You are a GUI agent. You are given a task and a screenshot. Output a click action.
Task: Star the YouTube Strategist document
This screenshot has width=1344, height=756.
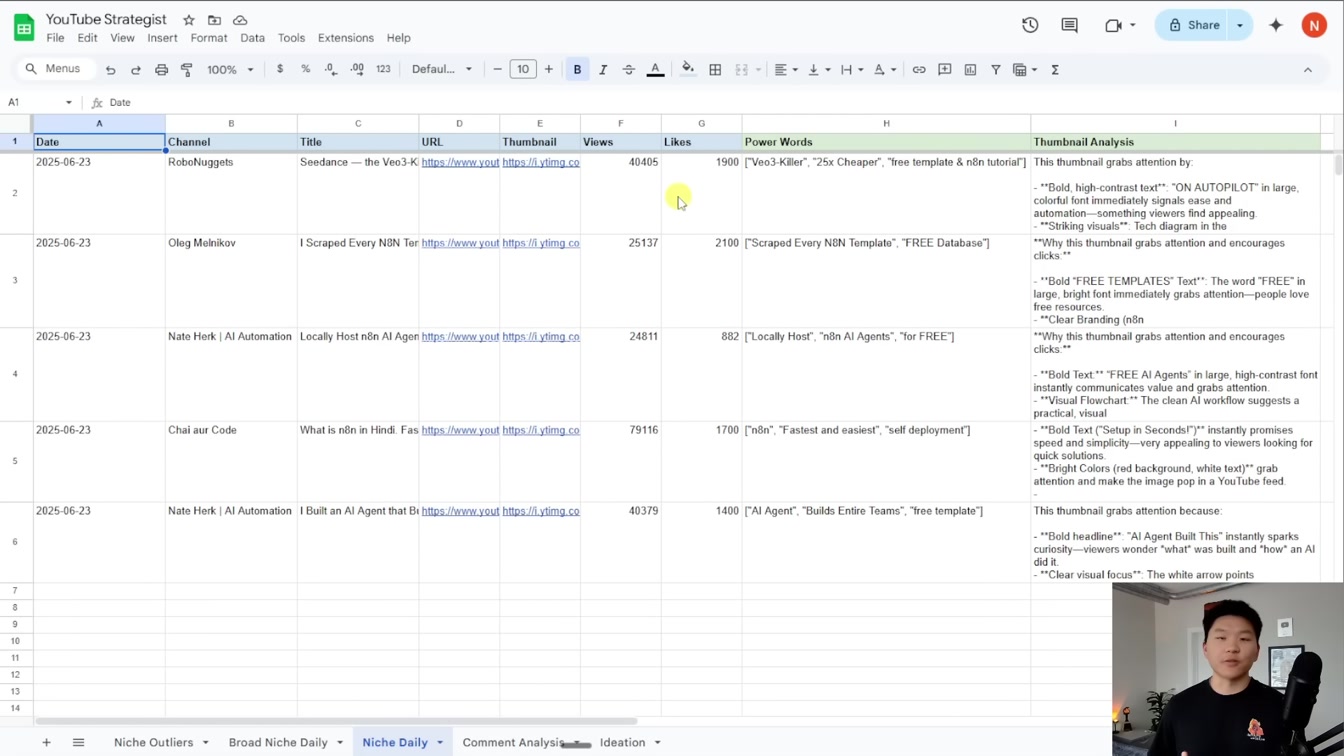tap(188, 20)
